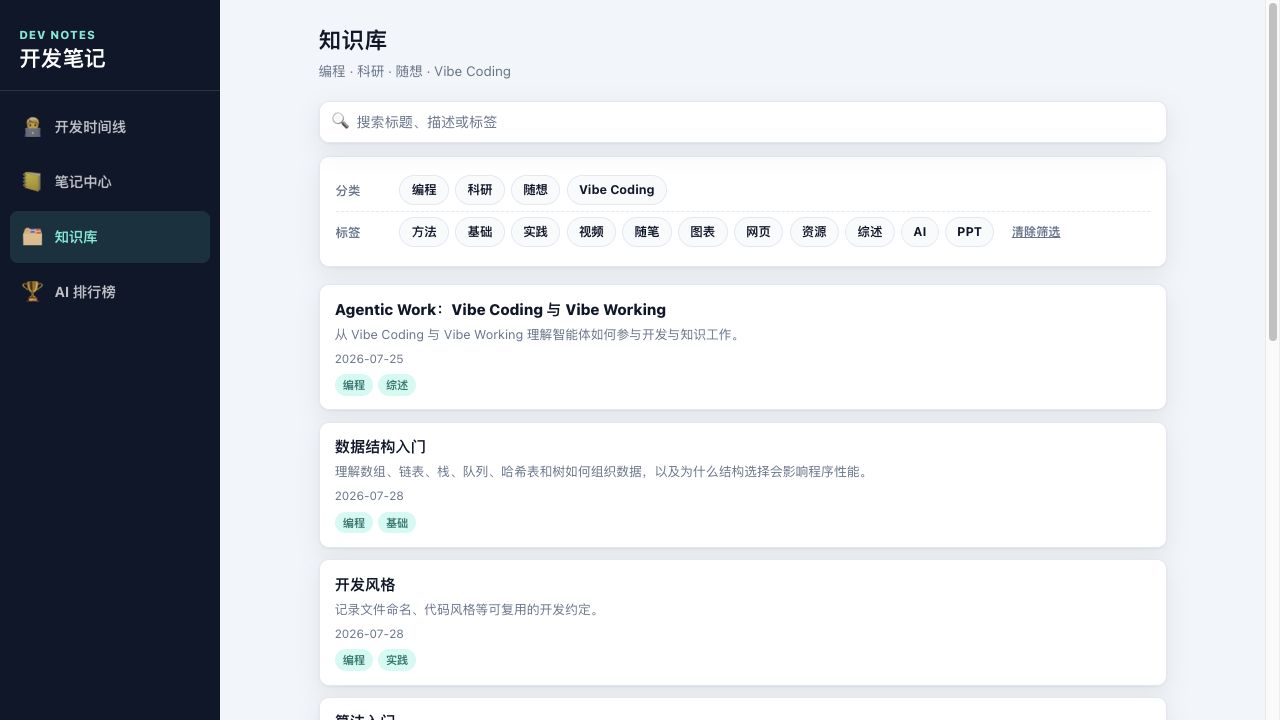Toggle the 视频 tag filter

(591, 232)
